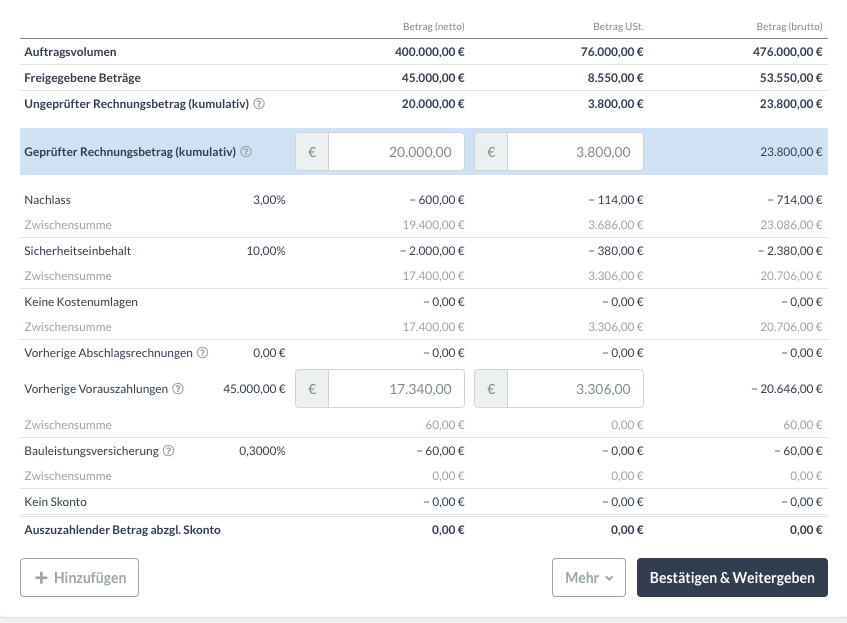Select Vorauszahlungen netto input with 17.340,00
847x623 pixels.
pos(396,389)
